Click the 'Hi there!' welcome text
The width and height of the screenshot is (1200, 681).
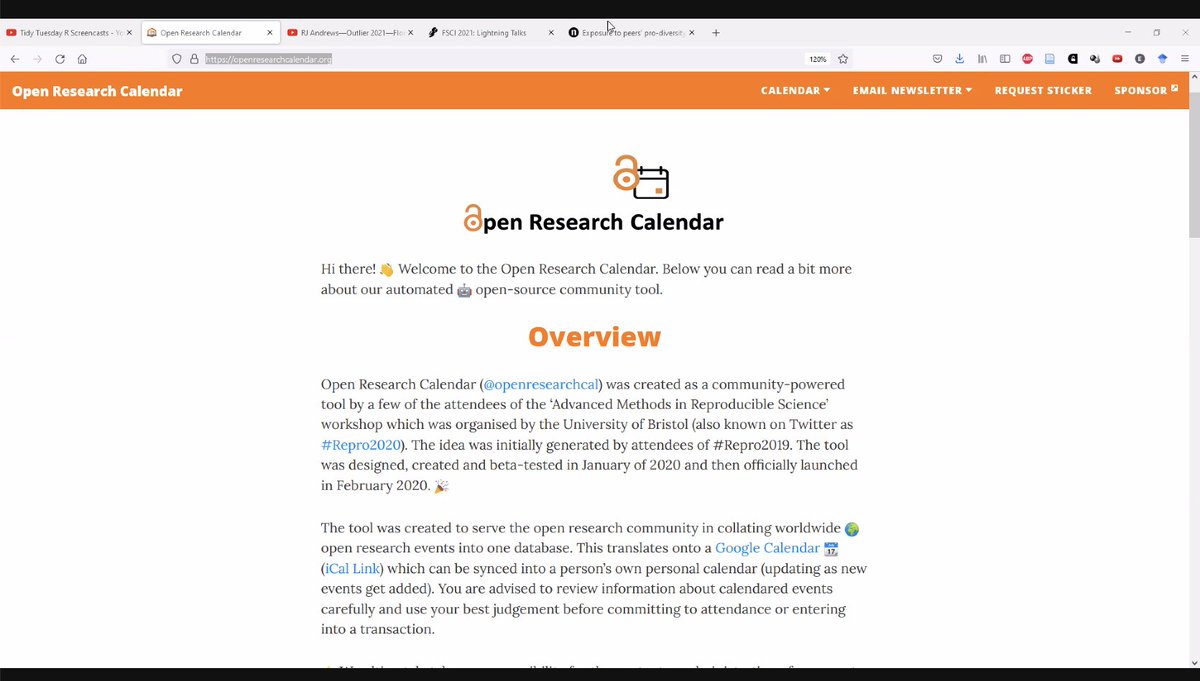point(349,269)
